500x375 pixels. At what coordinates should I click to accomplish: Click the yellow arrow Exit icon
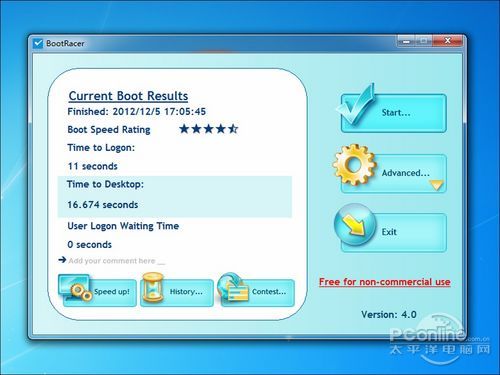pyautogui.click(x=355, y=225)
